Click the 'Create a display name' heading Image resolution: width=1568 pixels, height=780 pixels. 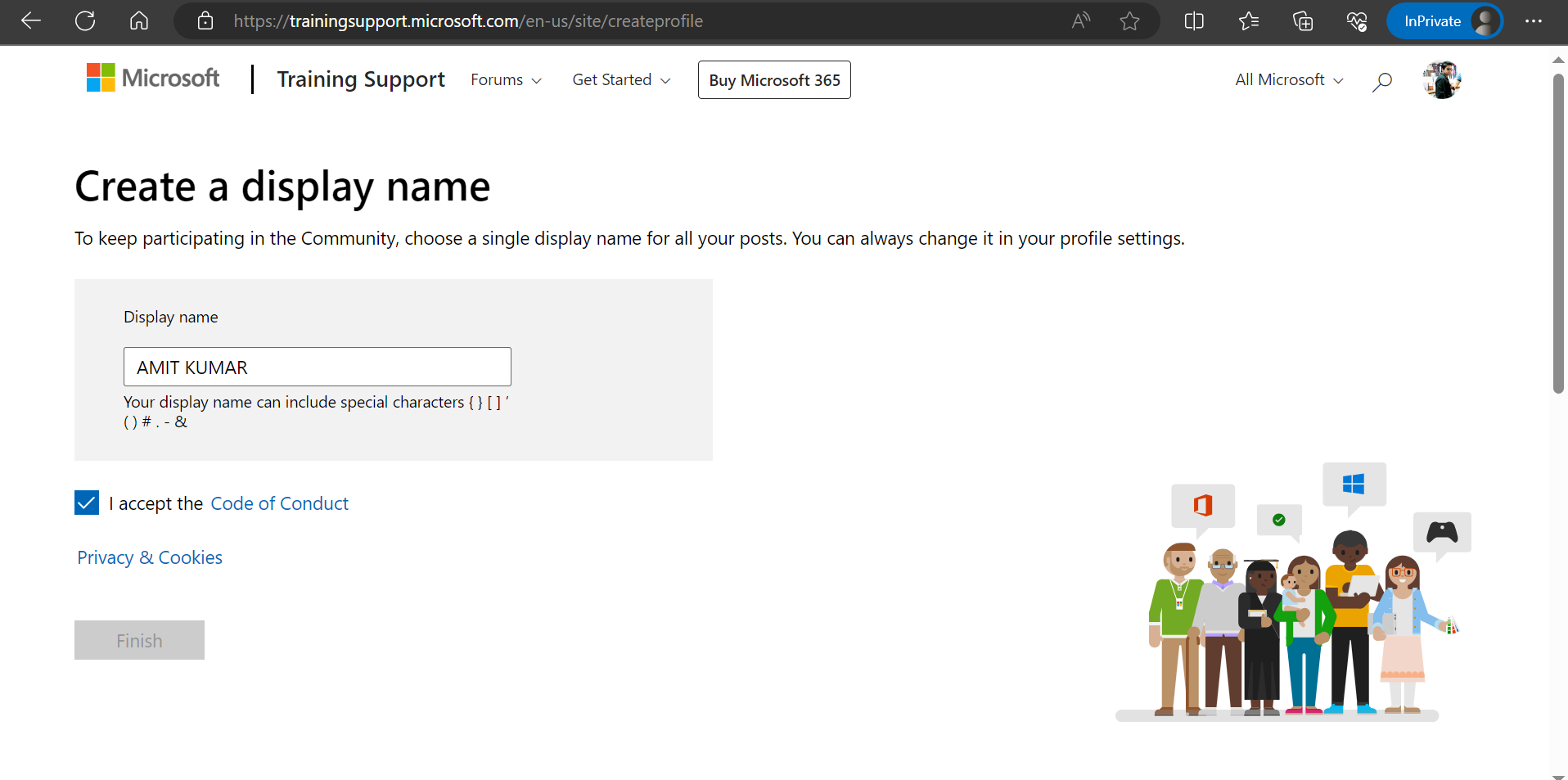282,187
